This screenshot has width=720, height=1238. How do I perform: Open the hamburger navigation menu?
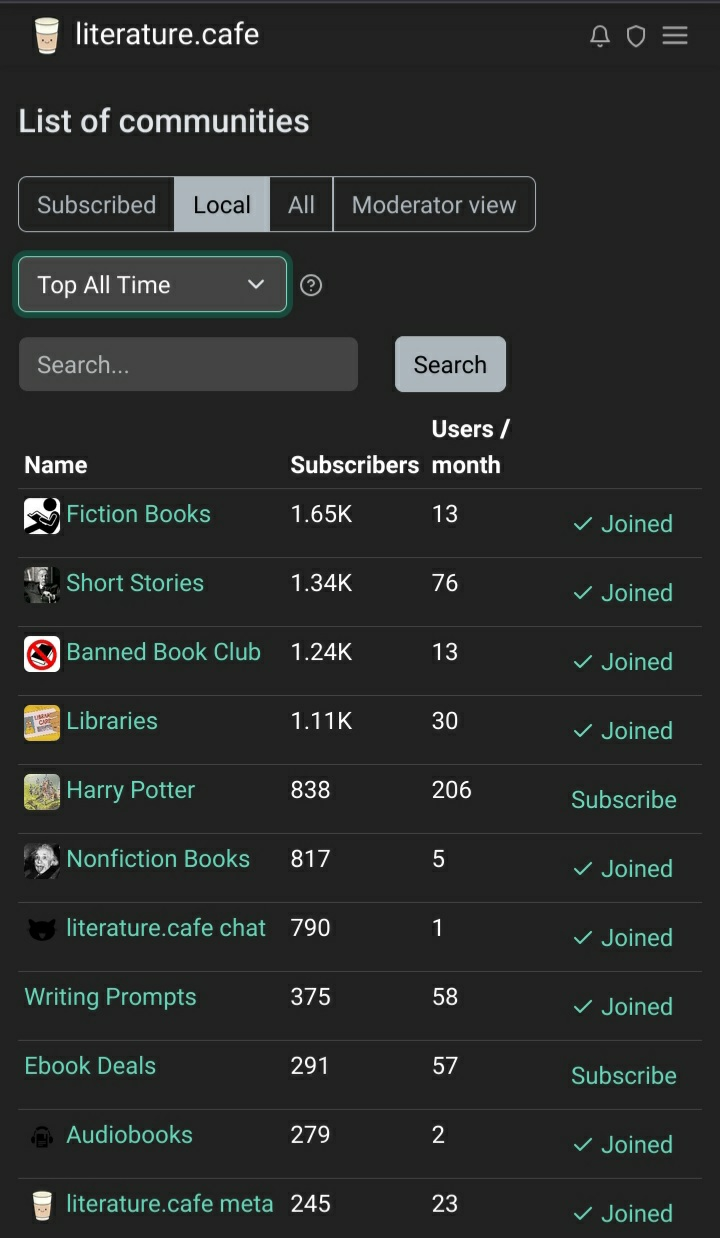(675, 36)
